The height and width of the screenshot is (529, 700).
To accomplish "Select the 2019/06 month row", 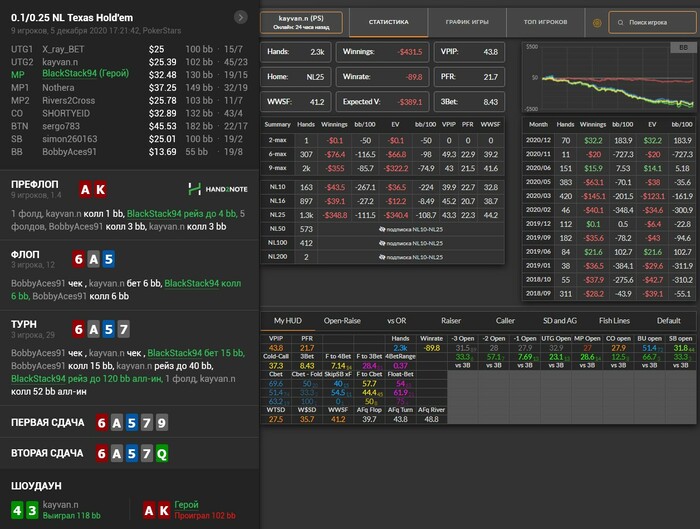I will pyautogui.click(x=609, y=252).
